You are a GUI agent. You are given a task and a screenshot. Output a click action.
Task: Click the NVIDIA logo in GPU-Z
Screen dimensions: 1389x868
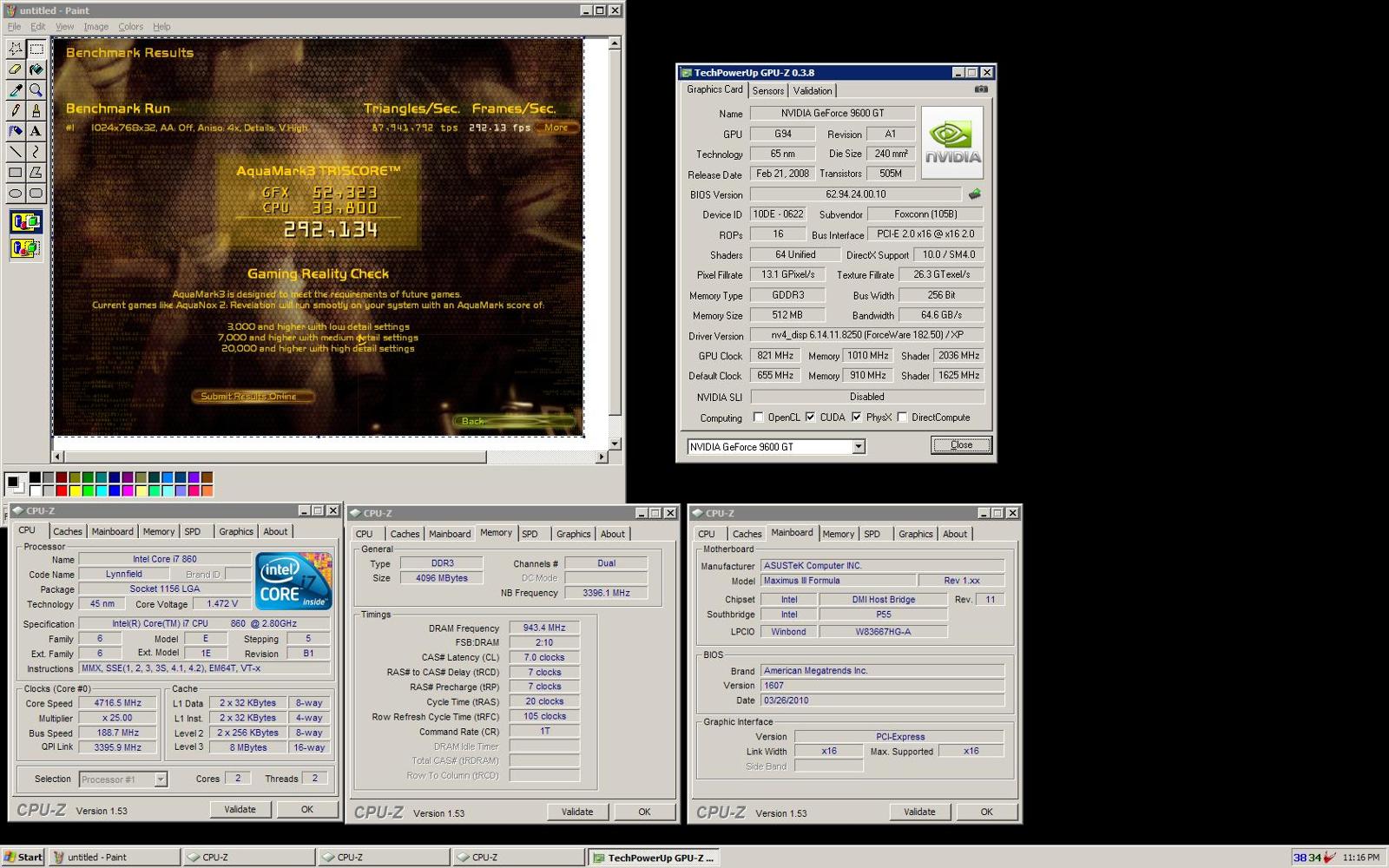pos(952,142)
